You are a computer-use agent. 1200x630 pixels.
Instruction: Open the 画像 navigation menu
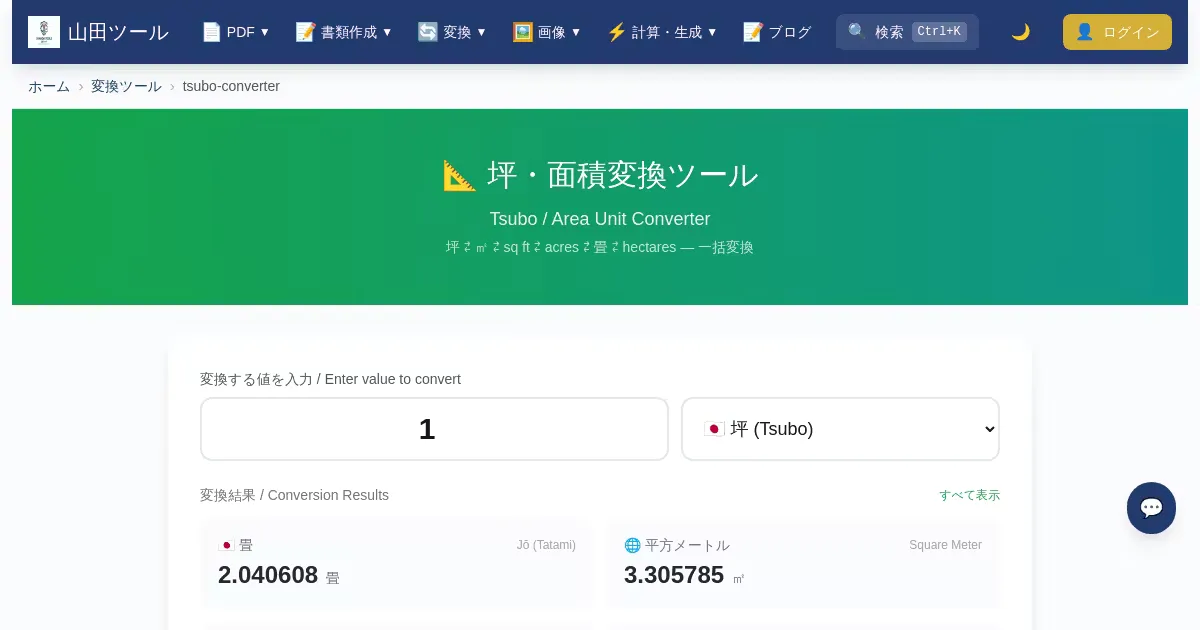click(x=547, y=32)
